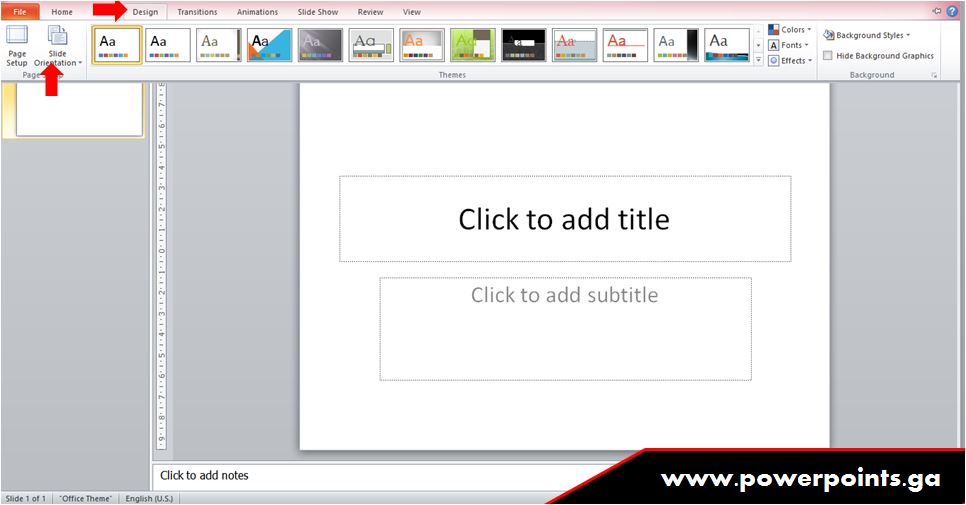Apply the blue and orange Angles theme

point(269,45)
